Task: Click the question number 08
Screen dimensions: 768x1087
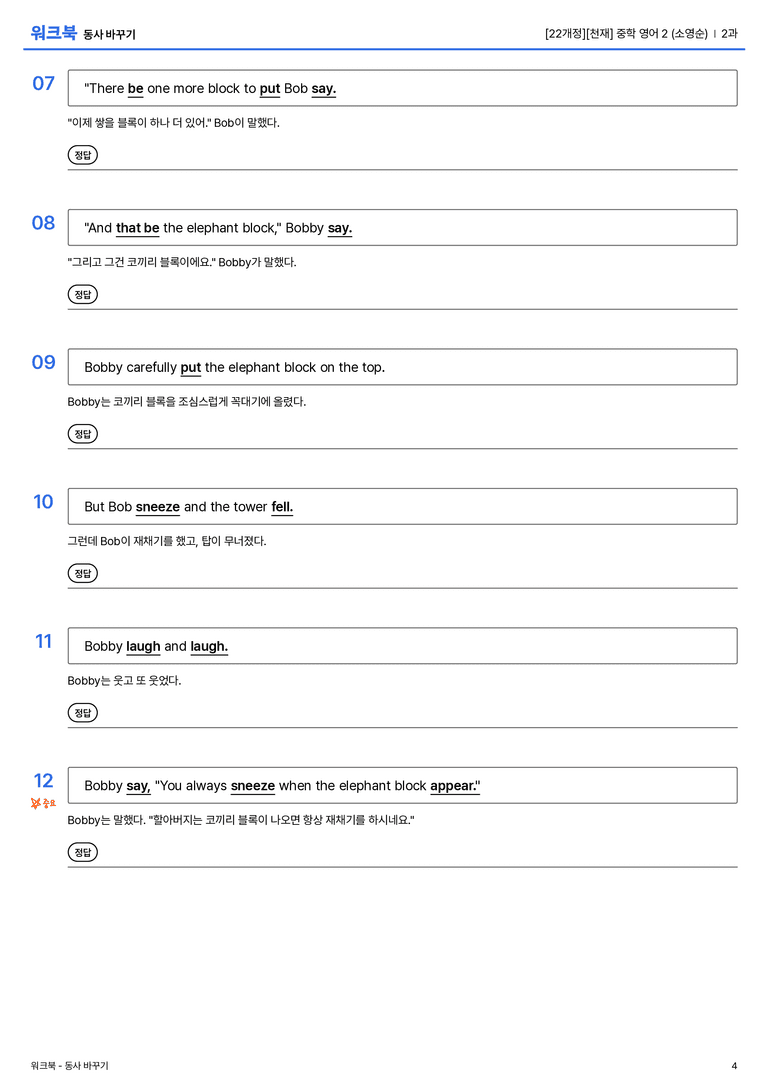Action: (43, 223)
